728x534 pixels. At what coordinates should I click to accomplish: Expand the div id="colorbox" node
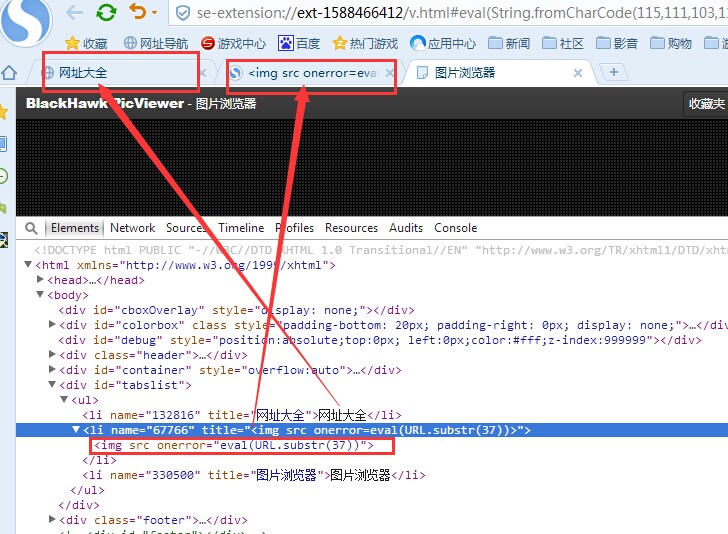click(x=52, y=325)
